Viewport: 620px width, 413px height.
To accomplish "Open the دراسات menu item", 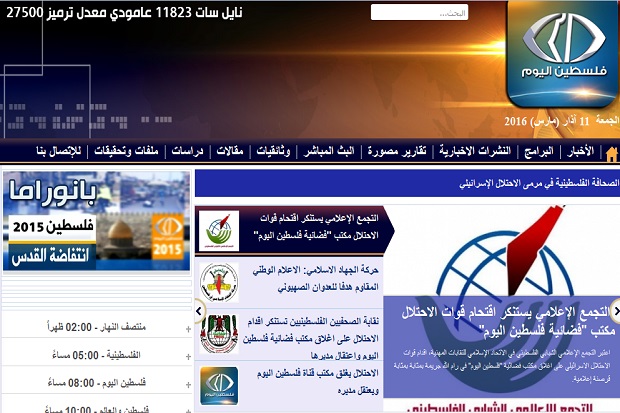I will click(x=187, y=151).
